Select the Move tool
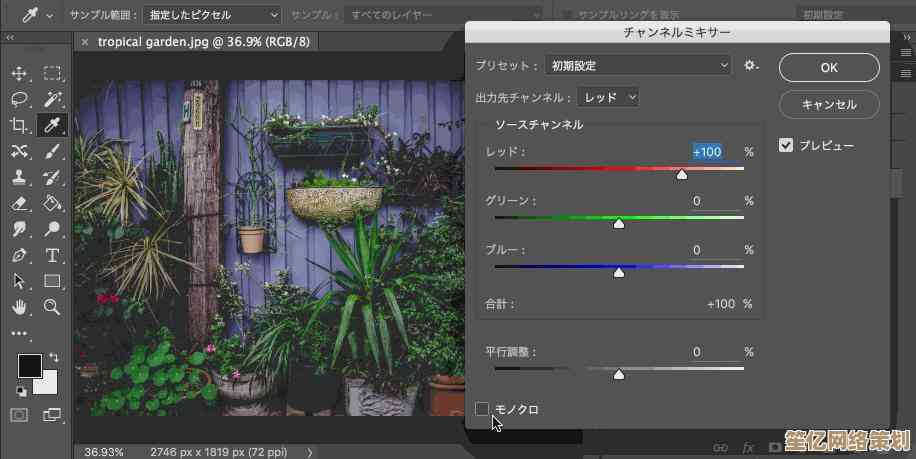The height and width of the screenshot is (459, 916). (19, 73)
